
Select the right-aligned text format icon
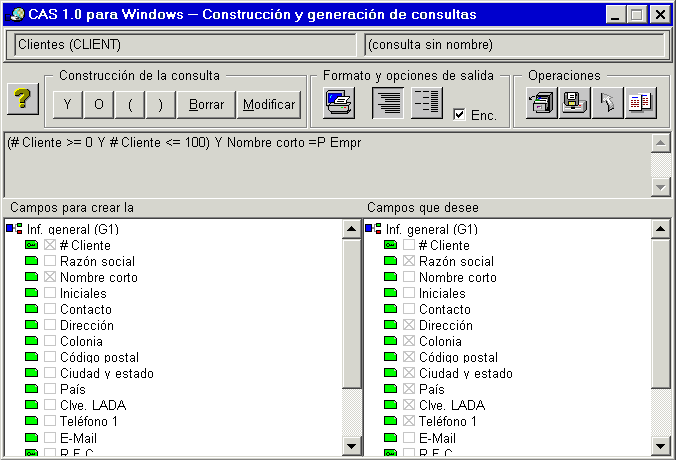click(x=388, y=102)
